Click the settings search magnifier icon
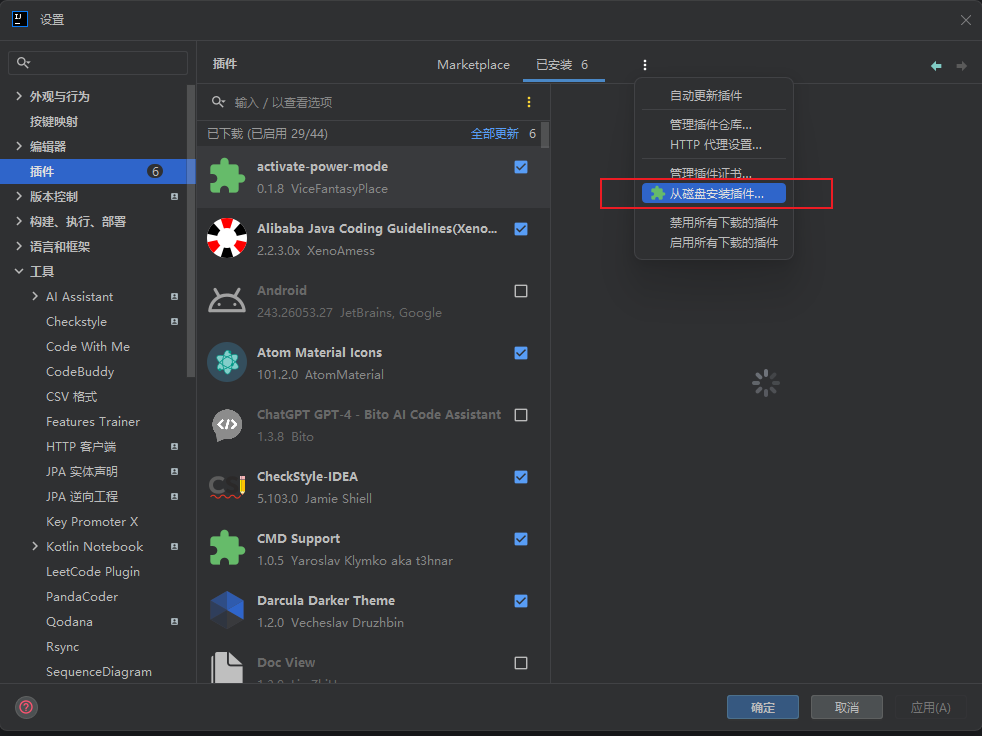 pos(23,63)
